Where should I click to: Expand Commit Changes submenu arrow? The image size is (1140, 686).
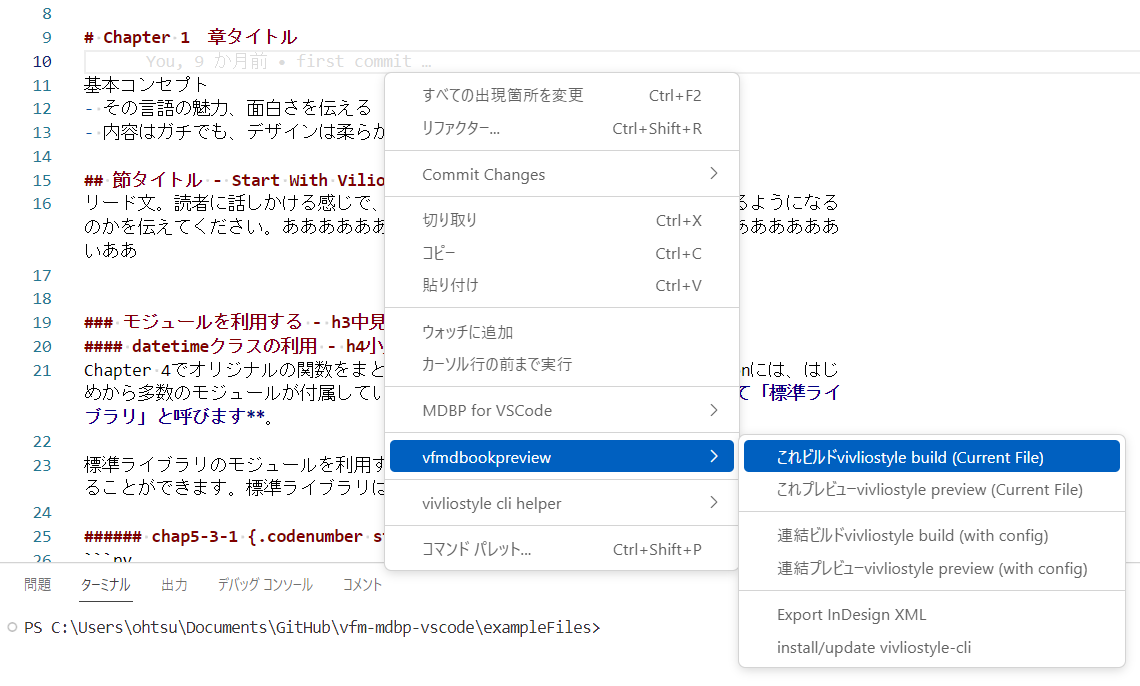(x=713, y=174)
